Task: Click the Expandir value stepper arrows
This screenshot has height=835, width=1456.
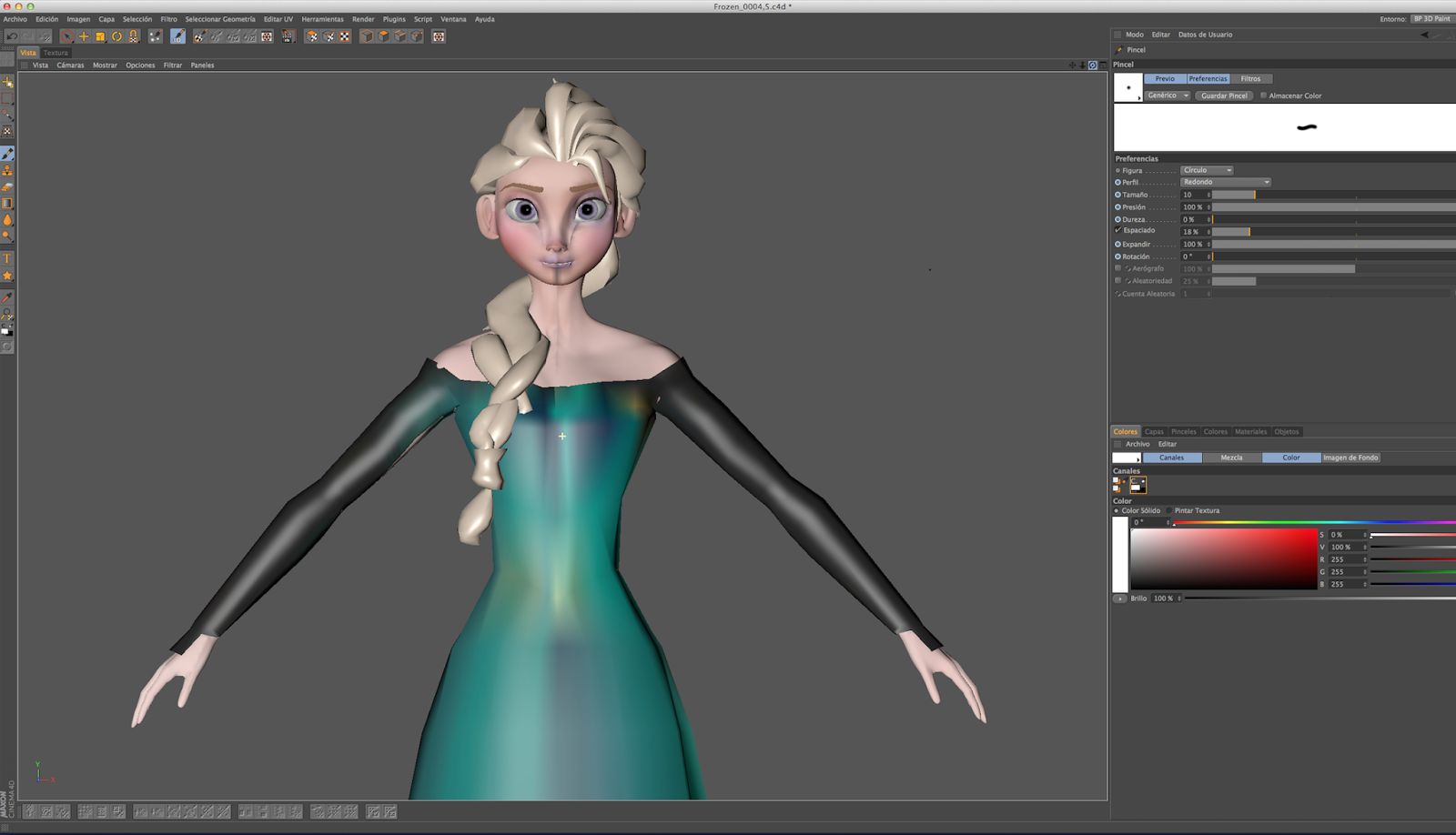Action: (x=1208, y=245)
